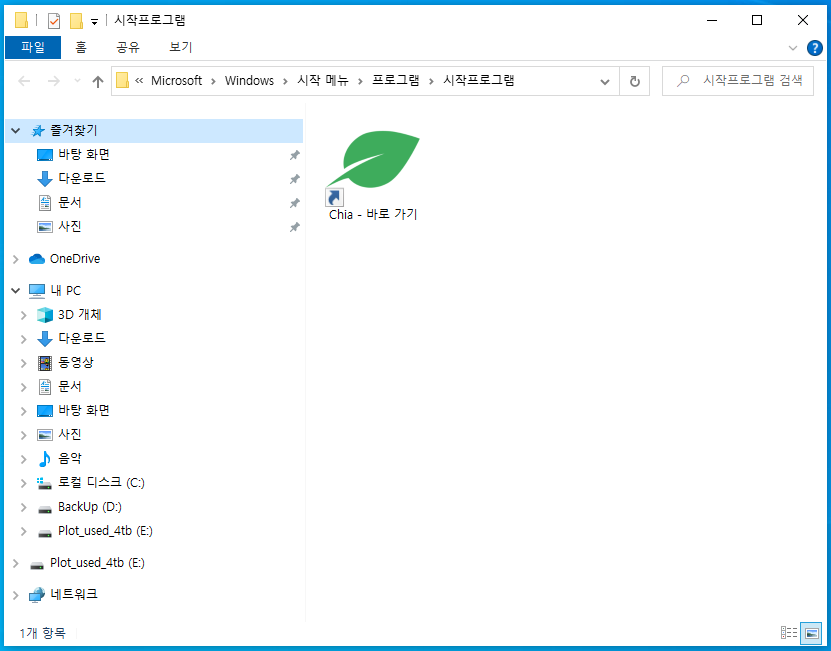Open 바탕 화면 under 즐겨찾기
The height and width of the screenshot is (651, 831).
(x=84, y=154)
